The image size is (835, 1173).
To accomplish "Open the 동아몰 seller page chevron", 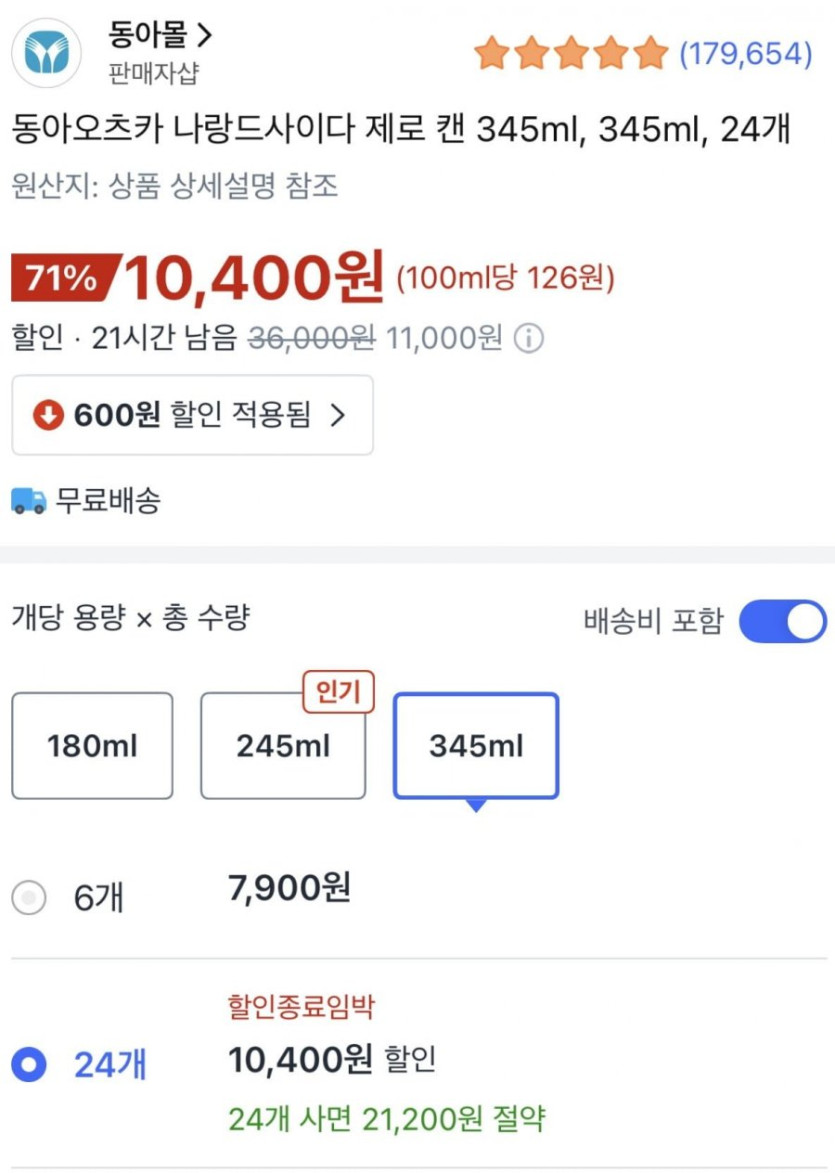I will [x=205, y=37].
